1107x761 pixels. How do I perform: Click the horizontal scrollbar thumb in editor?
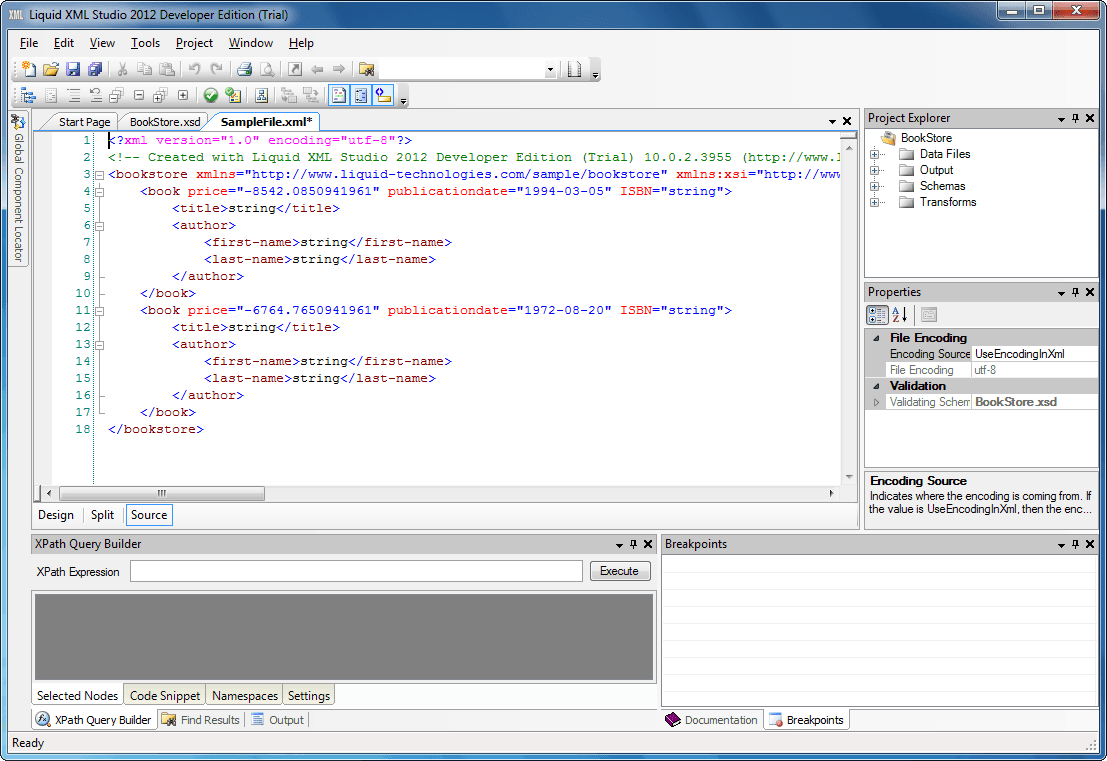pyautogui.click(x=162, y=493)
